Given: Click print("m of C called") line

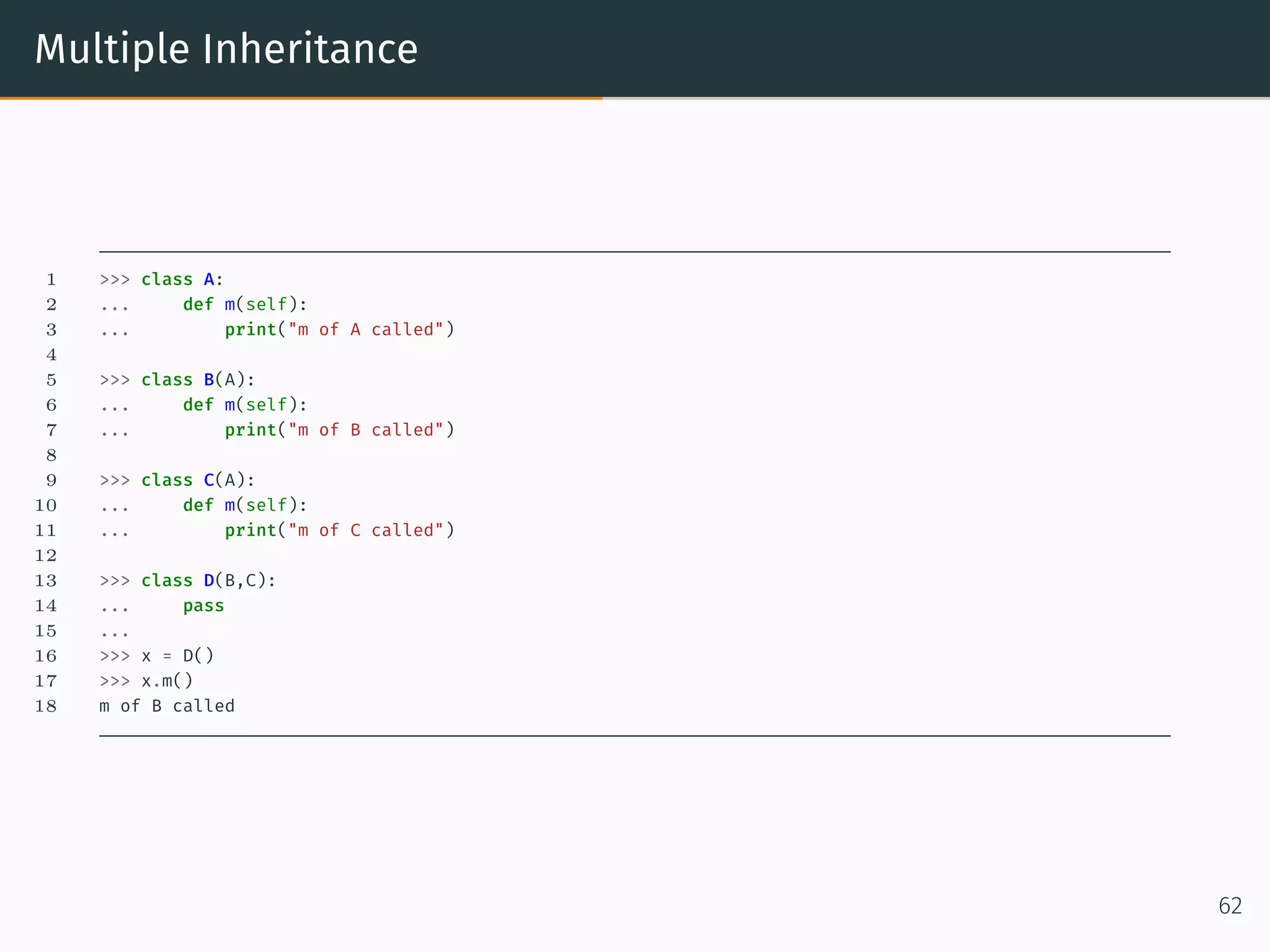Looking at the screenshot, I should [340, 531].
